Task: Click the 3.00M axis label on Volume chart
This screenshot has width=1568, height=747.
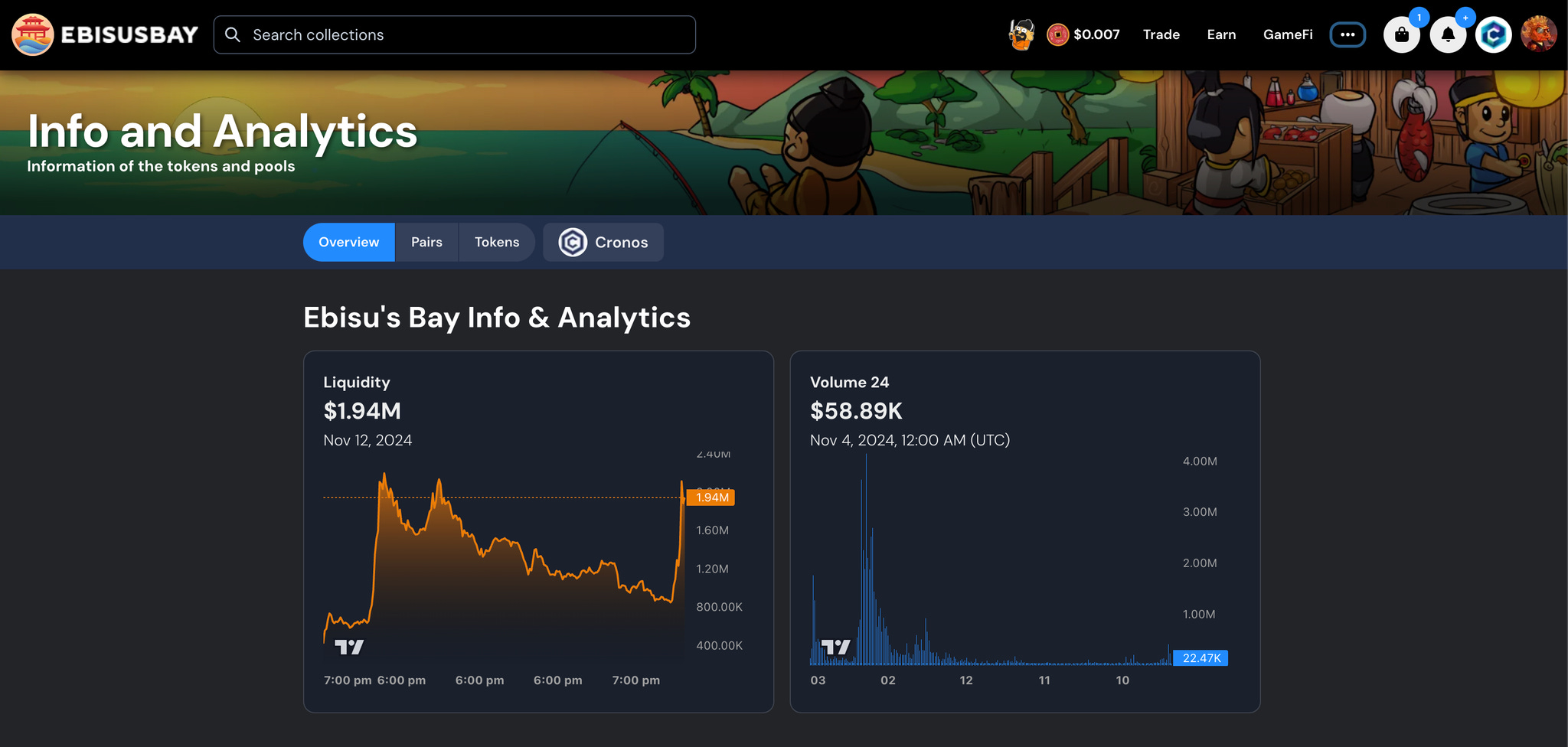Action: pyautogui.click(x=1200, y=512)
